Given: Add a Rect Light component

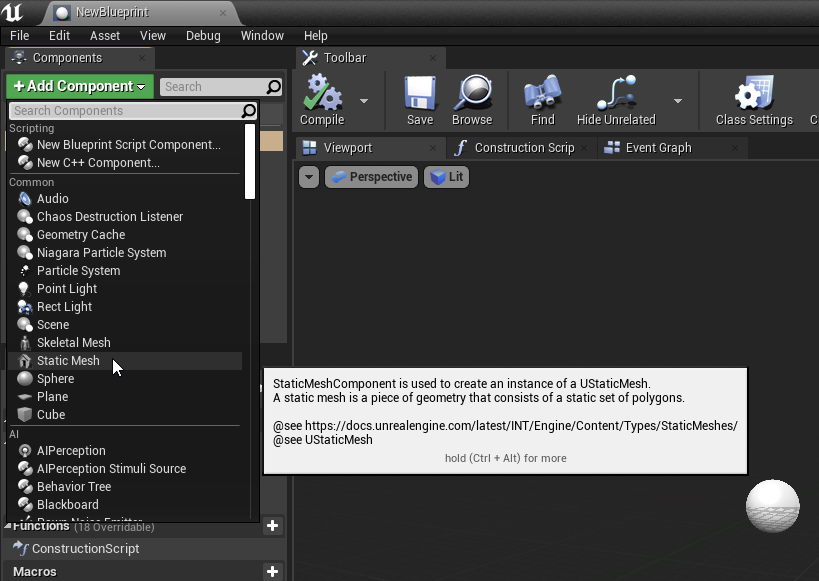Looking at the screenshot, I should pos(125,307).
